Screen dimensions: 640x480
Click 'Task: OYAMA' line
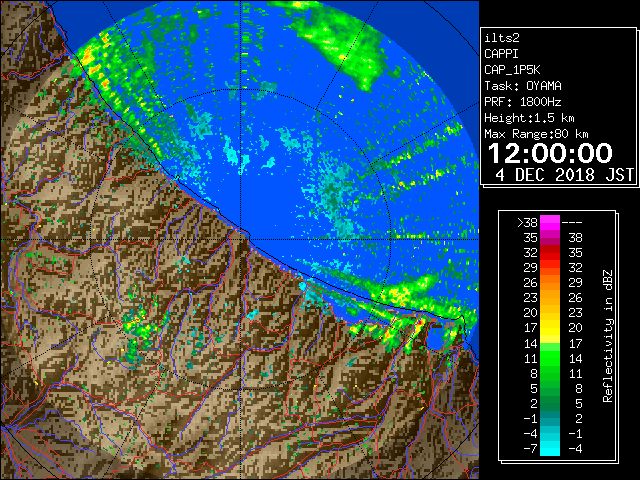point(523,86)
